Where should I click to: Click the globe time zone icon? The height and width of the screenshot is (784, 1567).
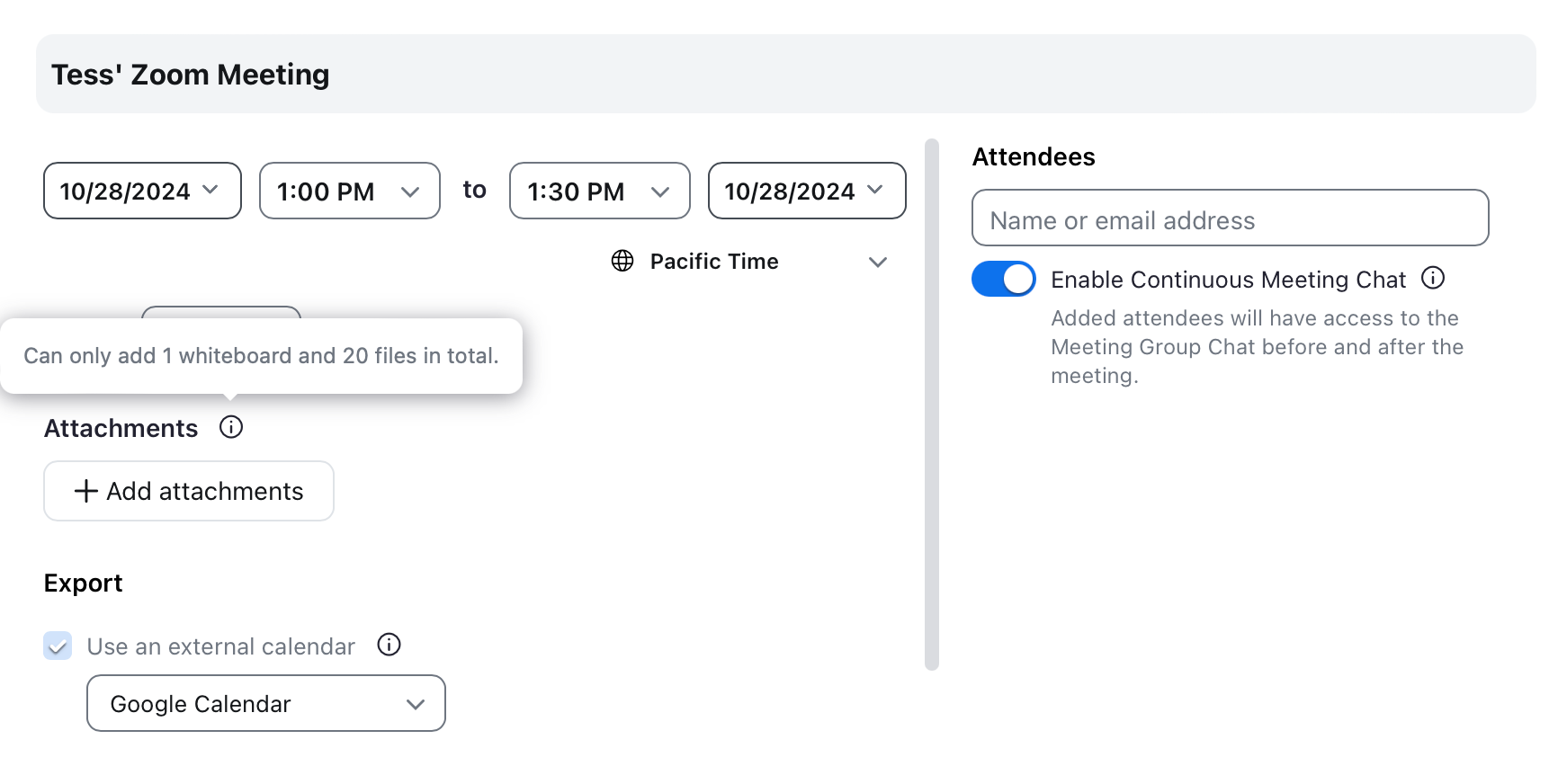pos(622,262)
